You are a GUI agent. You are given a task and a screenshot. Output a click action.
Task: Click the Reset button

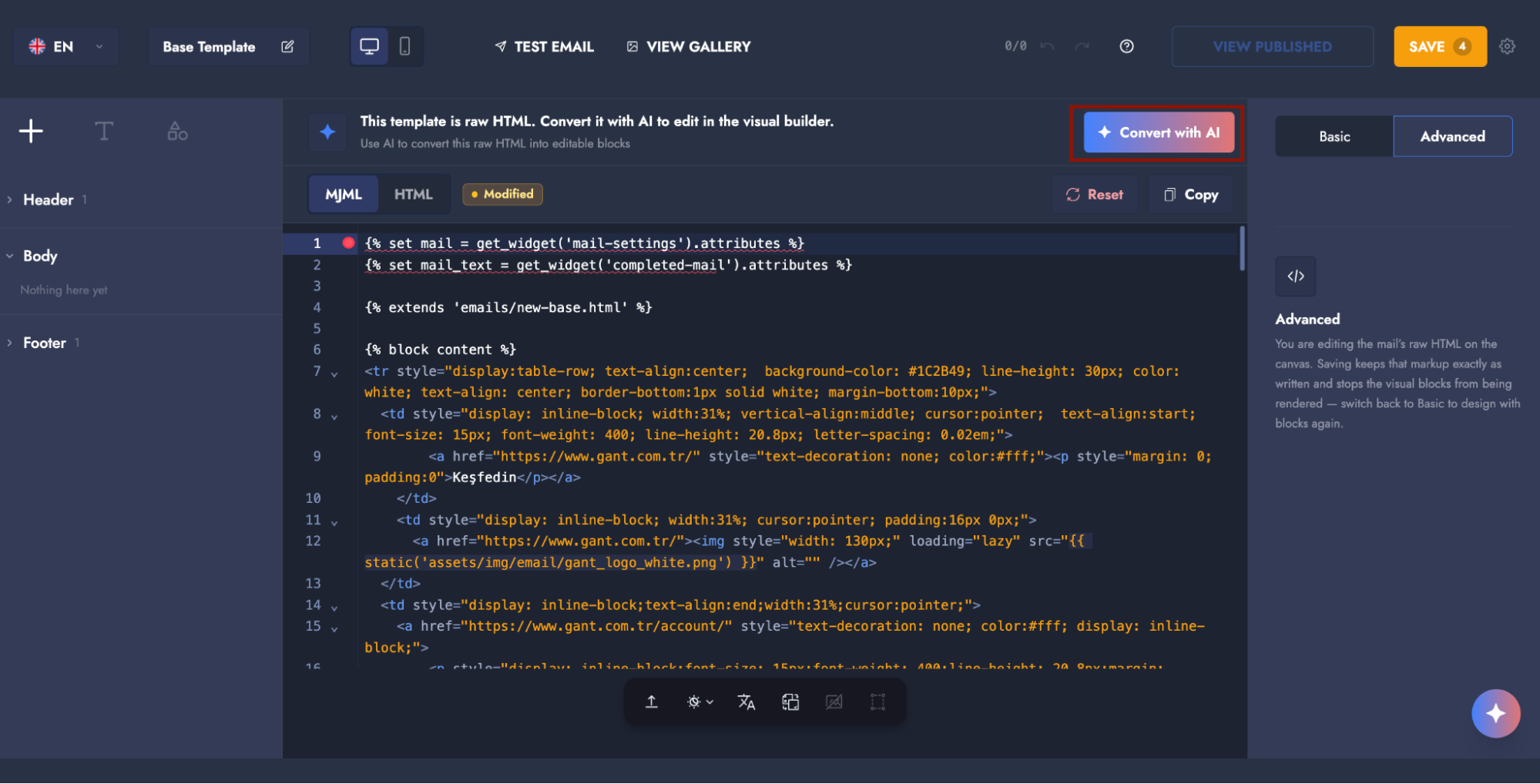click(1095, 194)
